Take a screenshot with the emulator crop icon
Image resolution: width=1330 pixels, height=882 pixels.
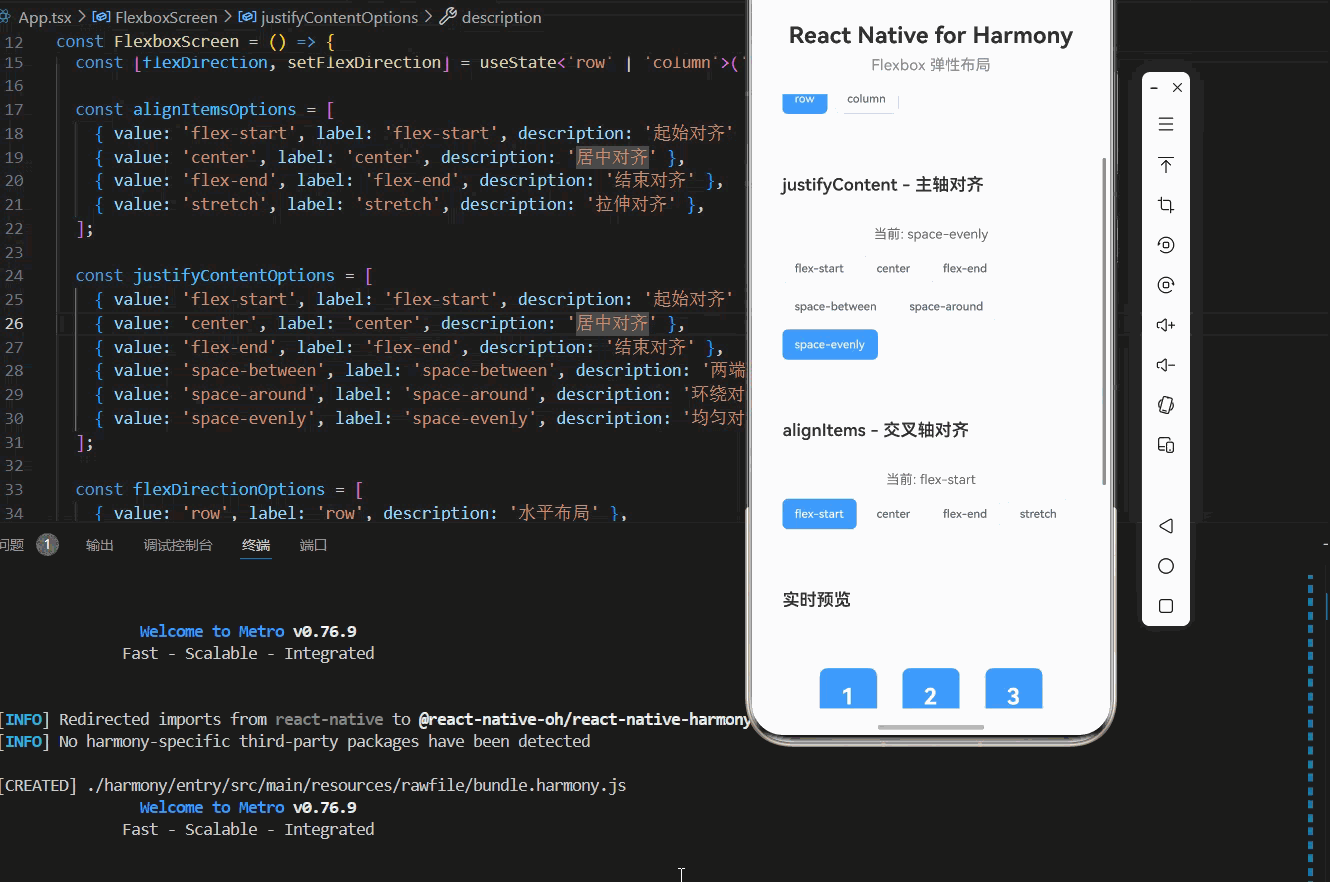coord(1166,205)
